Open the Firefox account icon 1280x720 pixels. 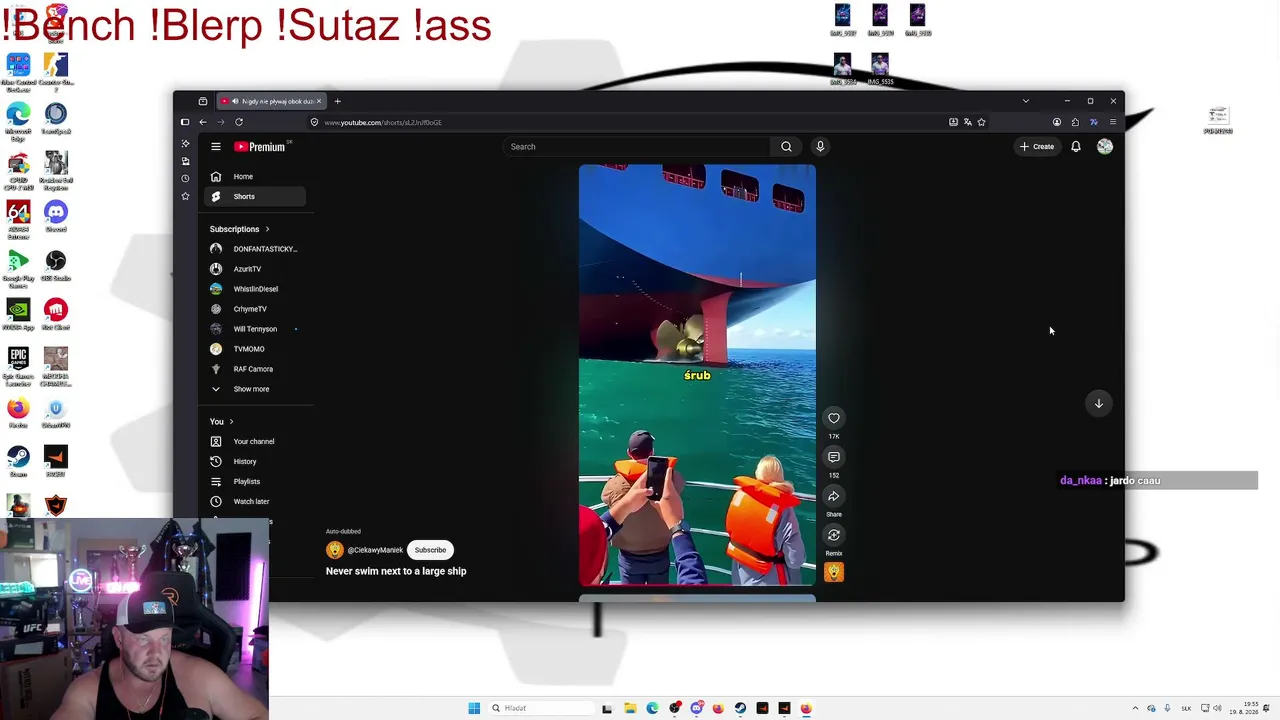(x=1057, y=122)
